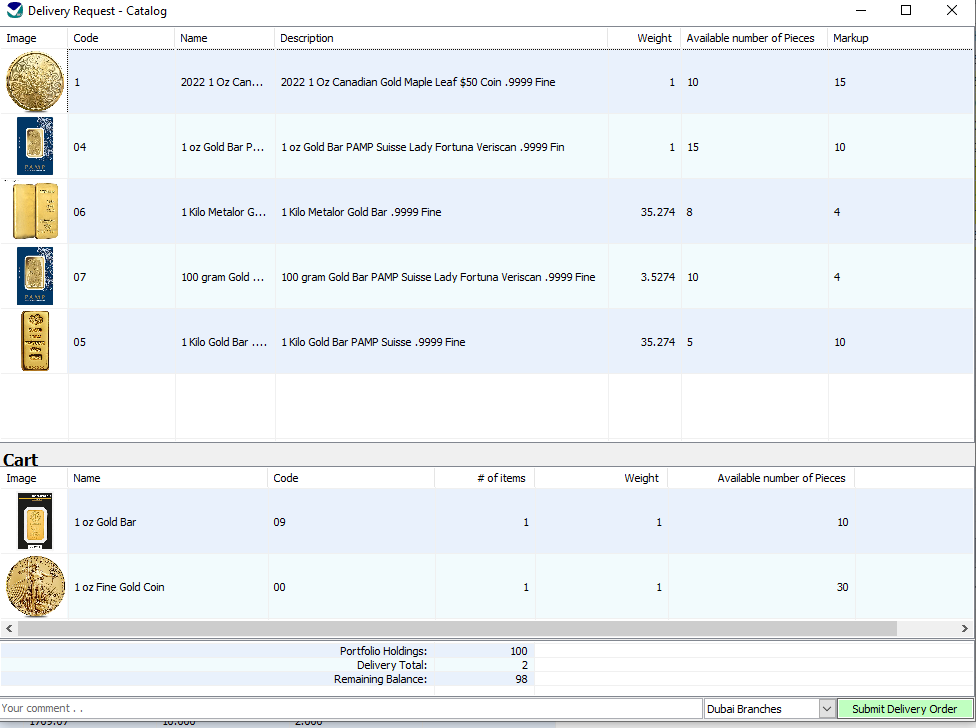Select the PAMP Suisse 1 oz gold bar image
This screenshot has height=728, width=976.
tap(34, 147)
